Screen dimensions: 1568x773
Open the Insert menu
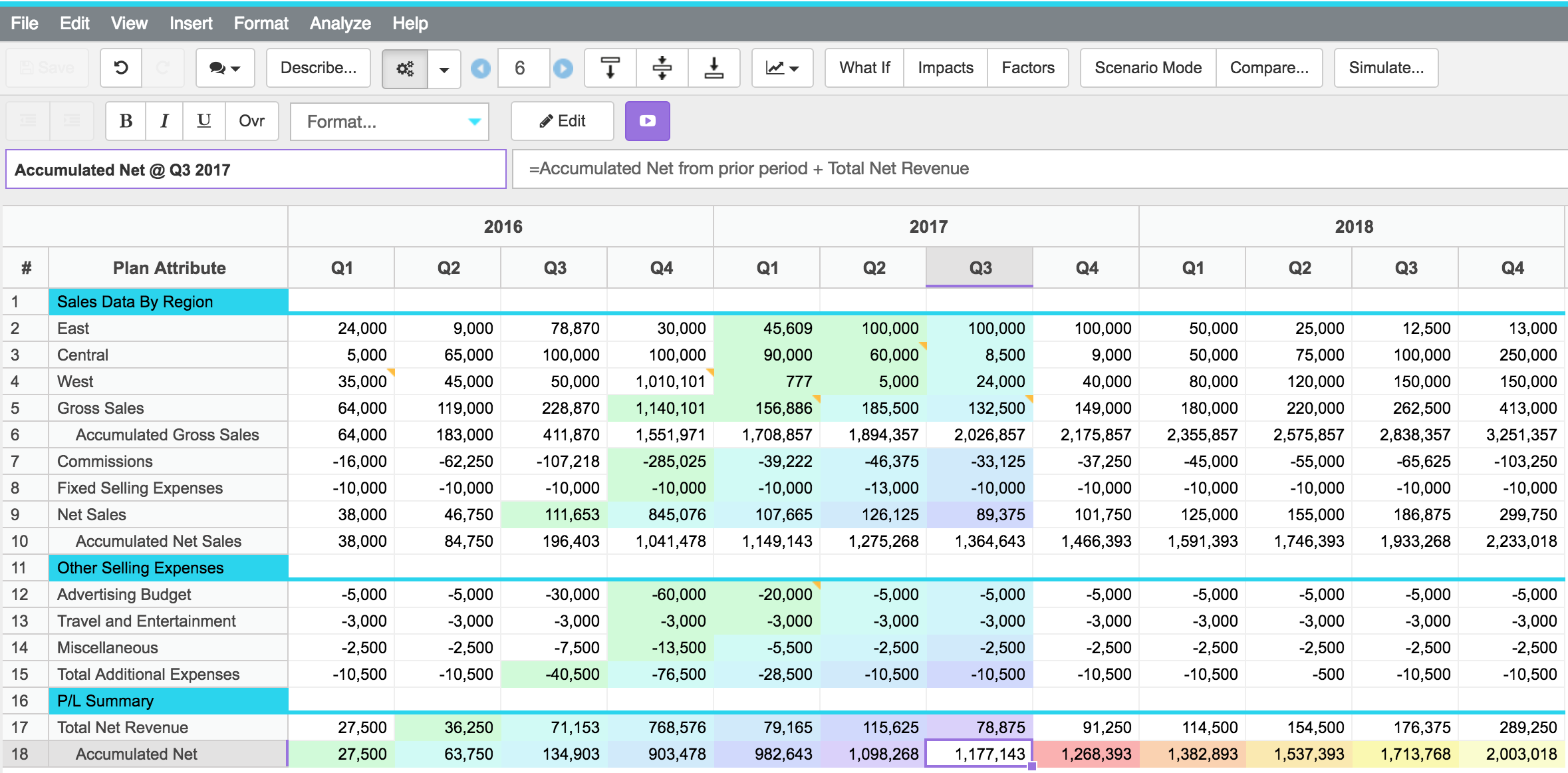191,23
